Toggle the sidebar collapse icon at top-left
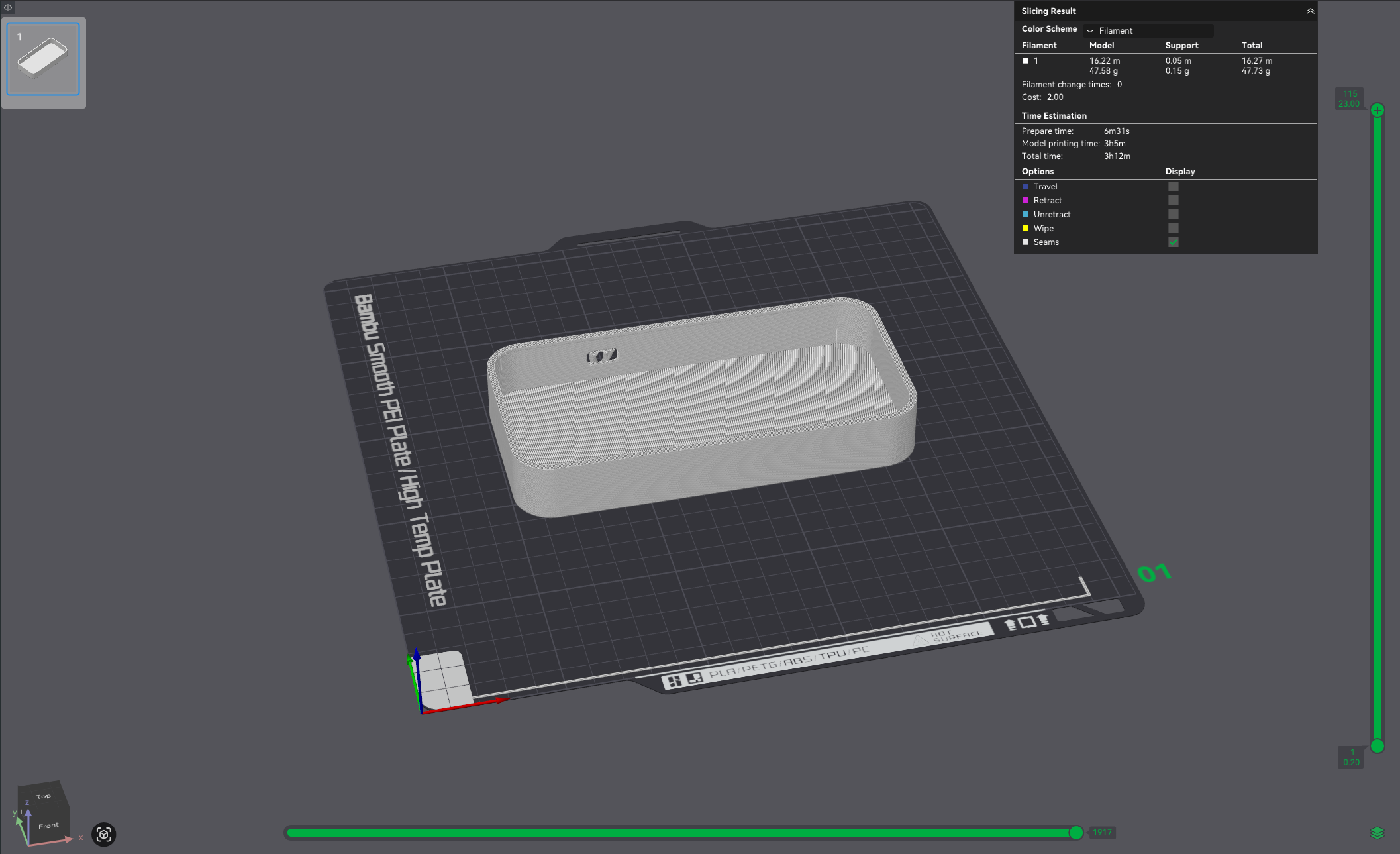The height and width of the screenshot is (854, 1400). (8, 7)
